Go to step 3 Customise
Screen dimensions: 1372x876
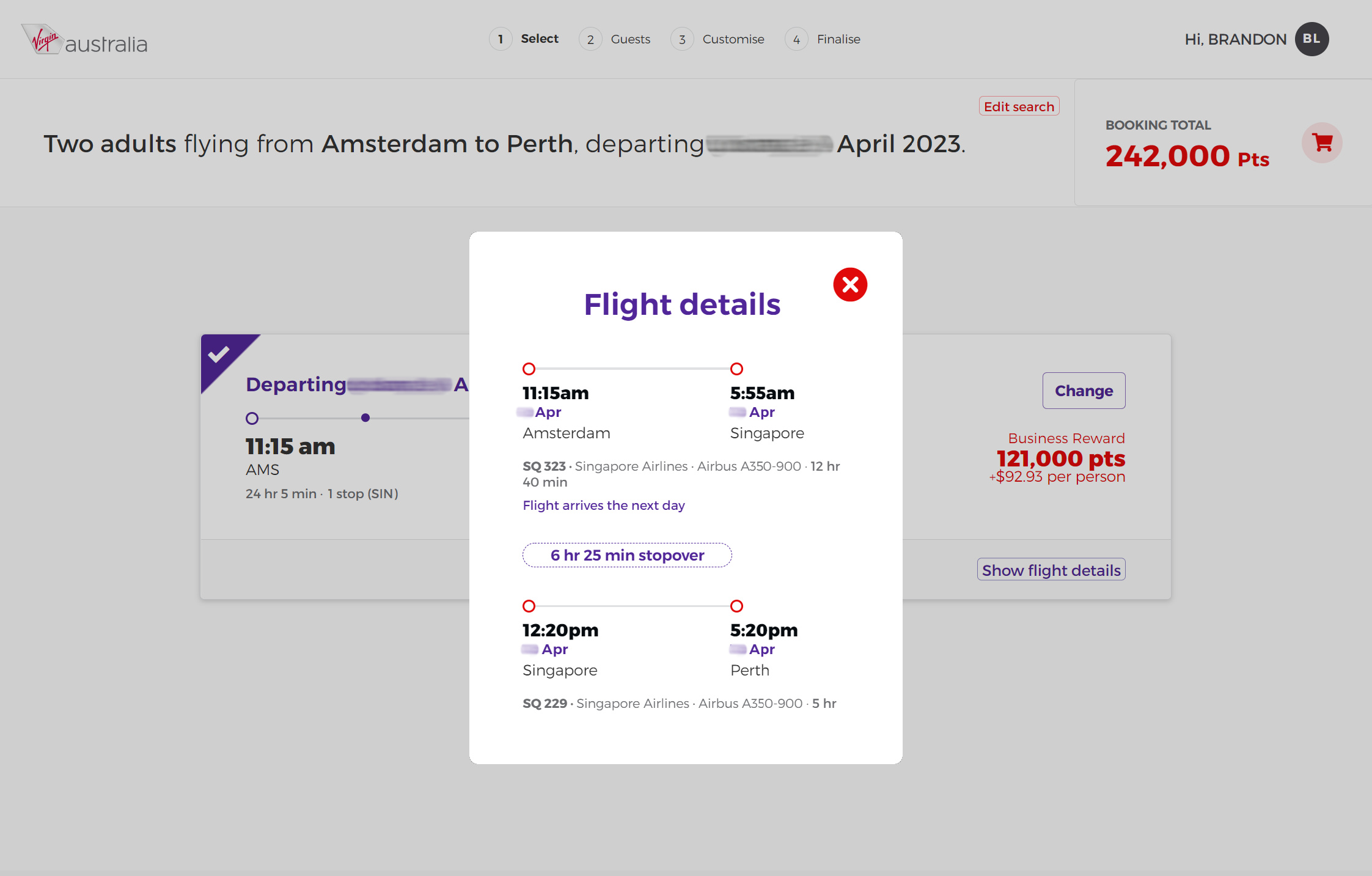click(717, 39)
